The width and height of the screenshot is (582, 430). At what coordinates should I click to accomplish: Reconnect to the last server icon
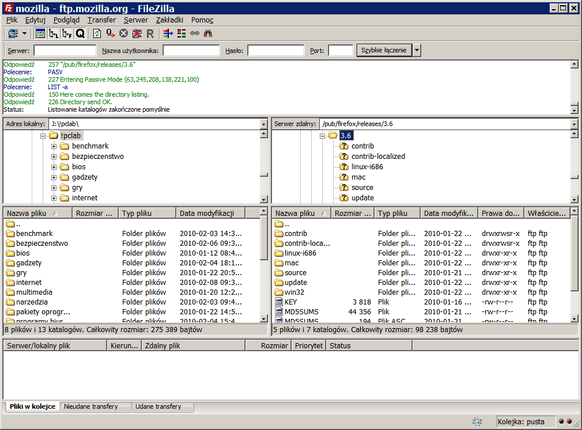150,34
